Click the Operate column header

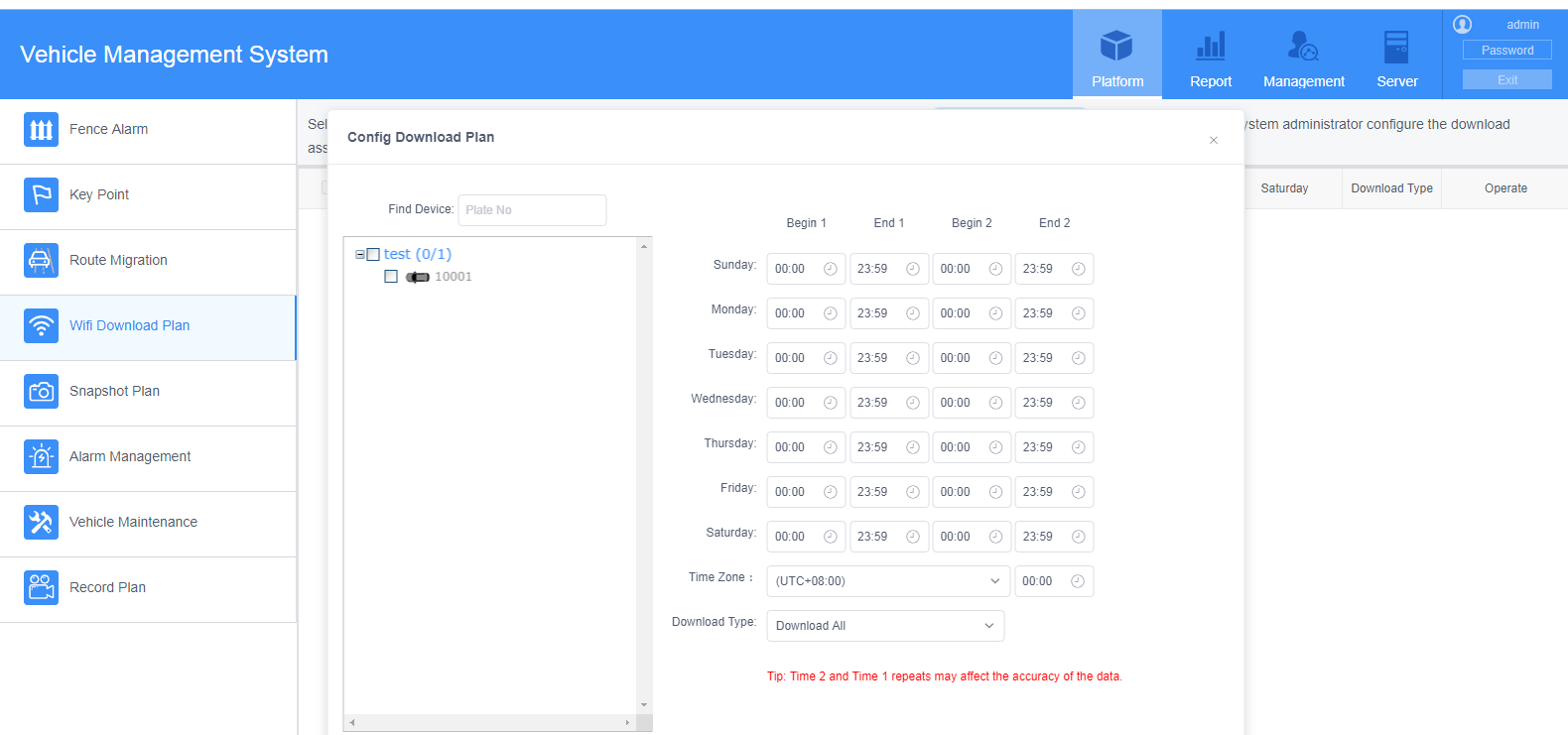1505,188
